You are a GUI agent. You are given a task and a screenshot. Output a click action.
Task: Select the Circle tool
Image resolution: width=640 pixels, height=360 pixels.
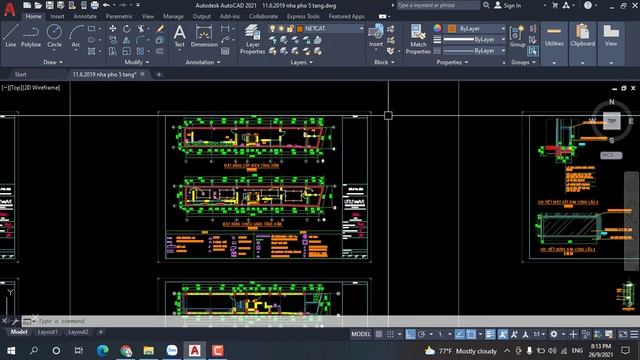(54, 36)
